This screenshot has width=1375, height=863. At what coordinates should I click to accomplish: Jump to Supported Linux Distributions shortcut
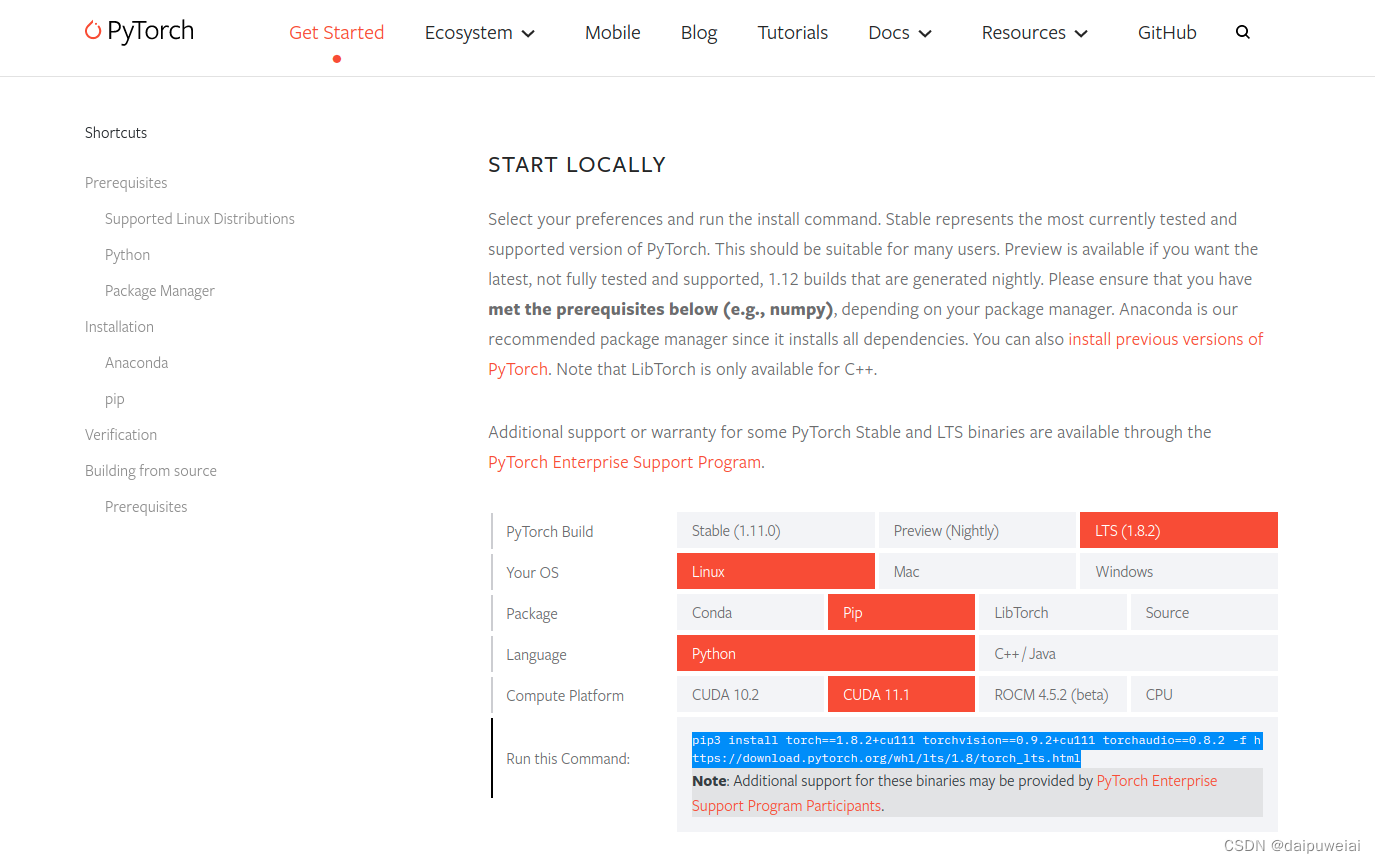point(200,219)
